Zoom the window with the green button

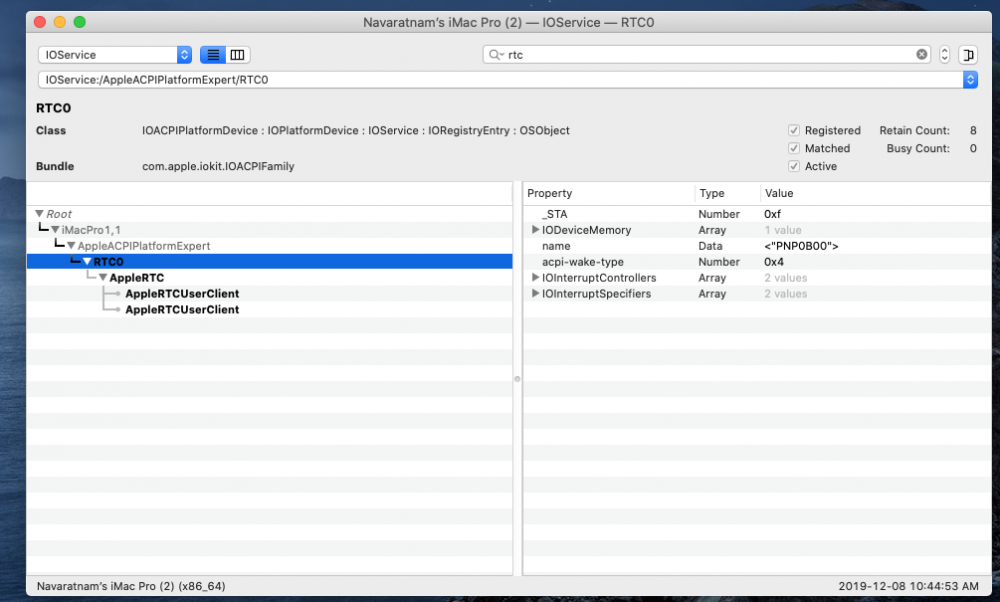[80, 22]
